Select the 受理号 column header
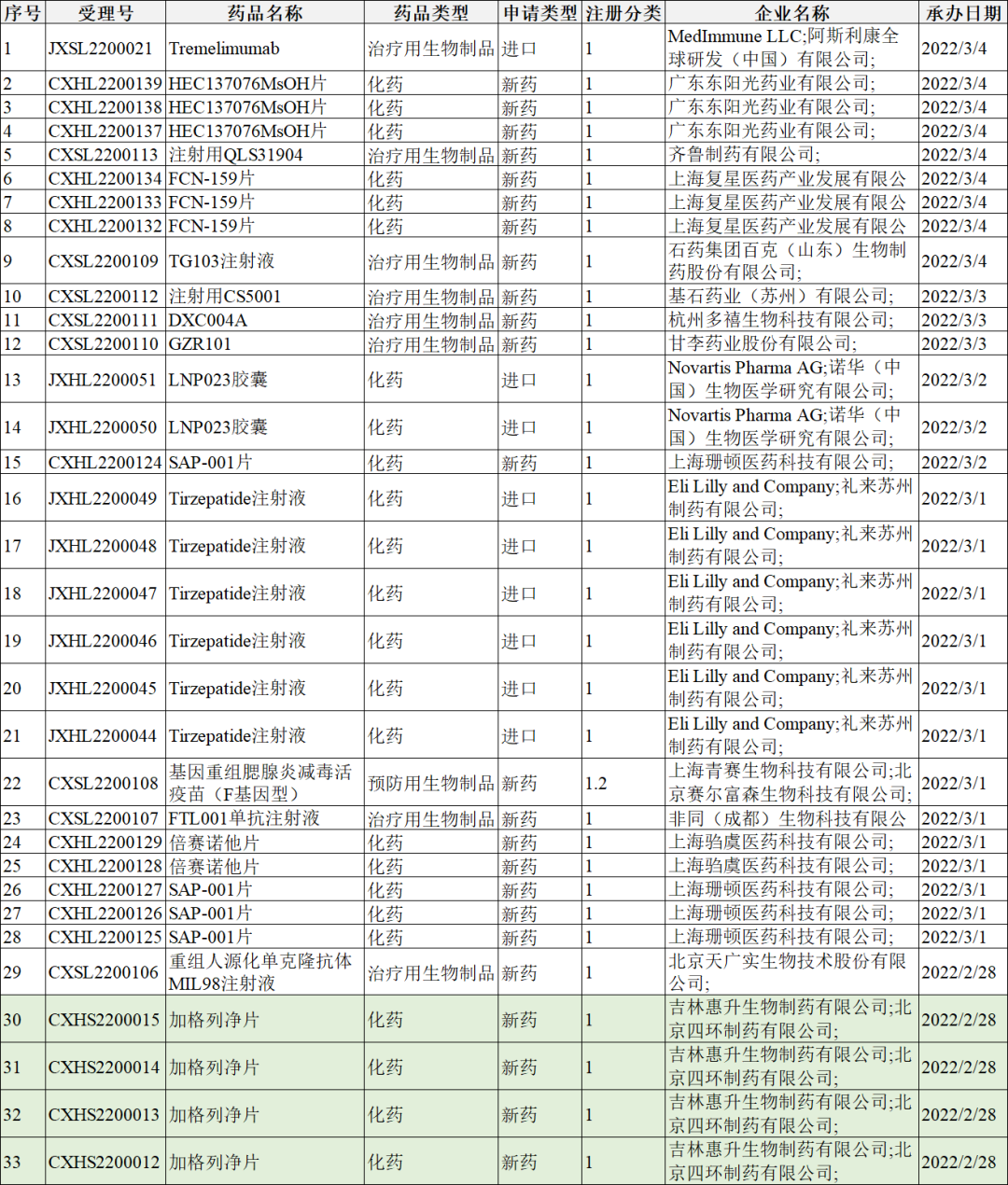The height and width of the screenshot is (1185, 1008). pos(105,12)
